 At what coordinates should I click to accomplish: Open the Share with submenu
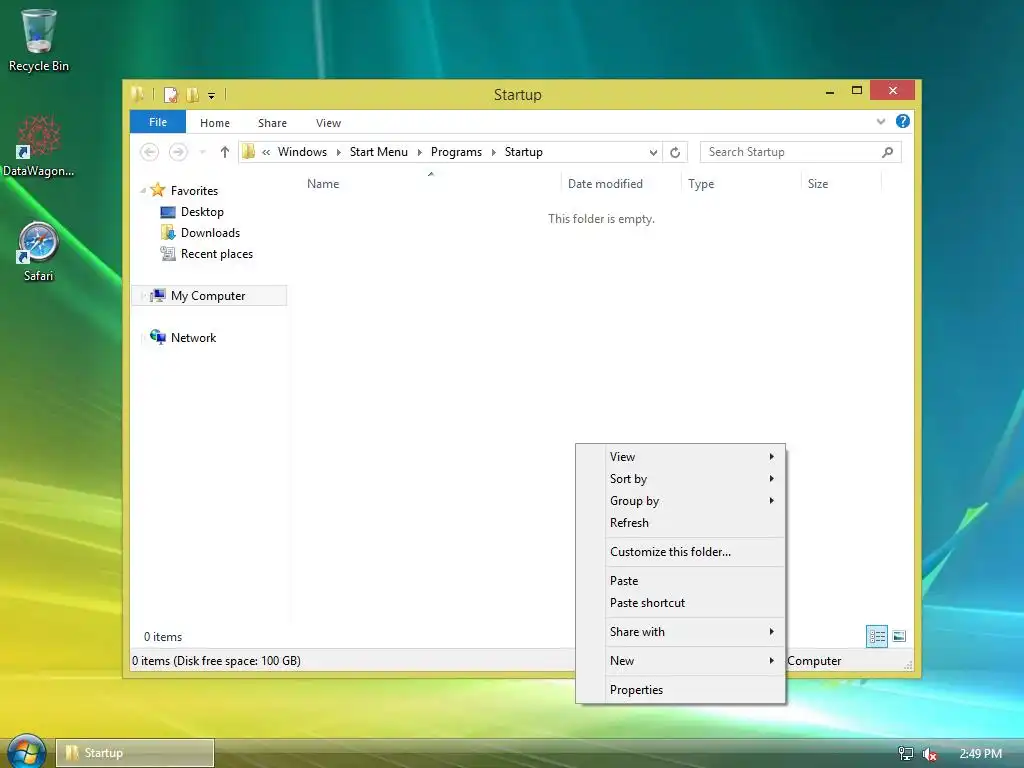coord(680,632)
